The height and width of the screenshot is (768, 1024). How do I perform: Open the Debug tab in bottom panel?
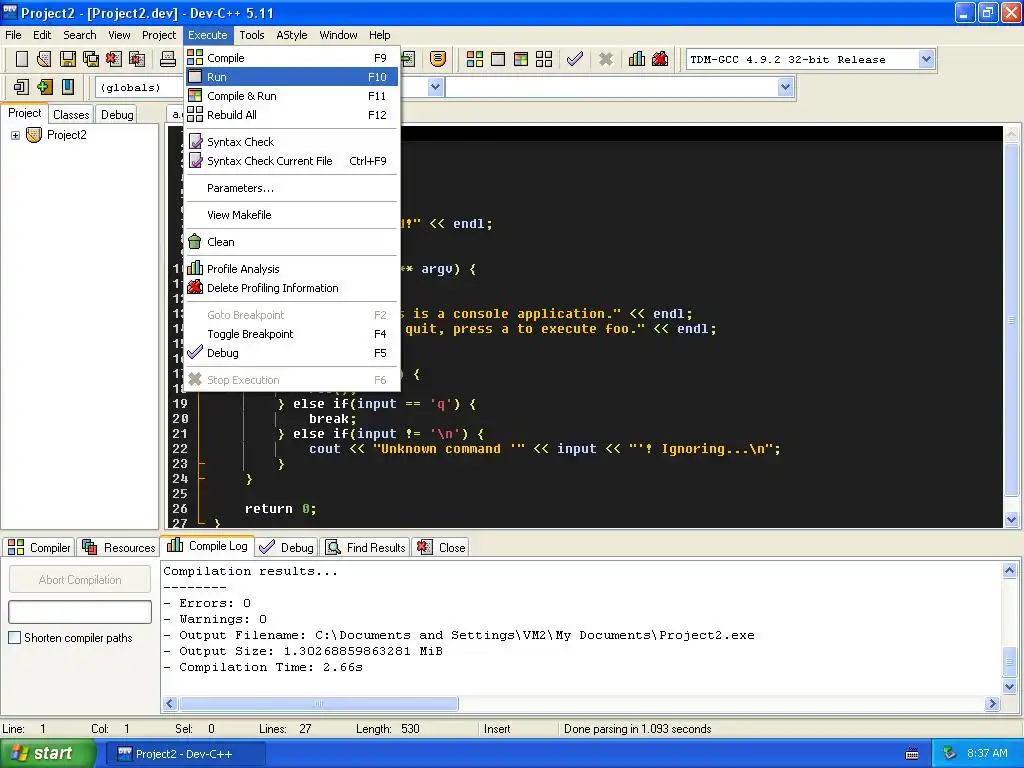tap(286, 547)
